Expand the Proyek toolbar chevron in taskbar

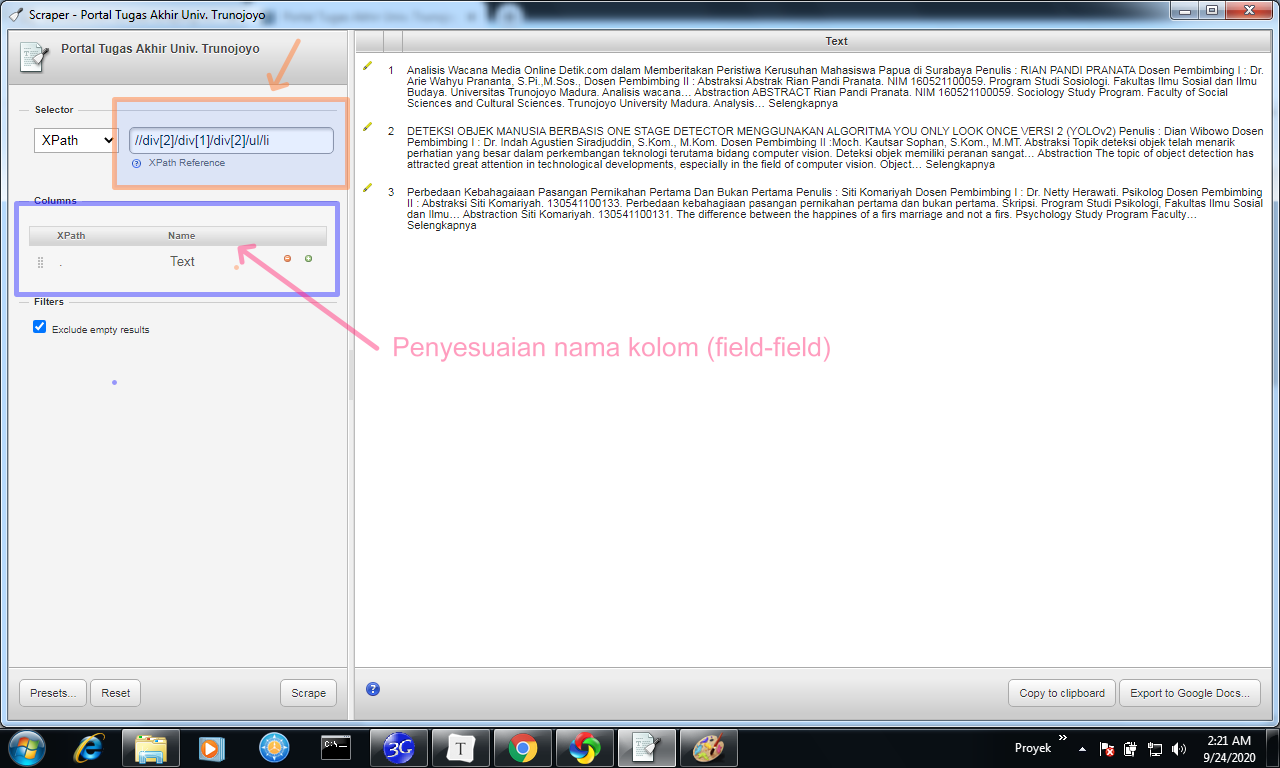click(x=1062, y=738)
